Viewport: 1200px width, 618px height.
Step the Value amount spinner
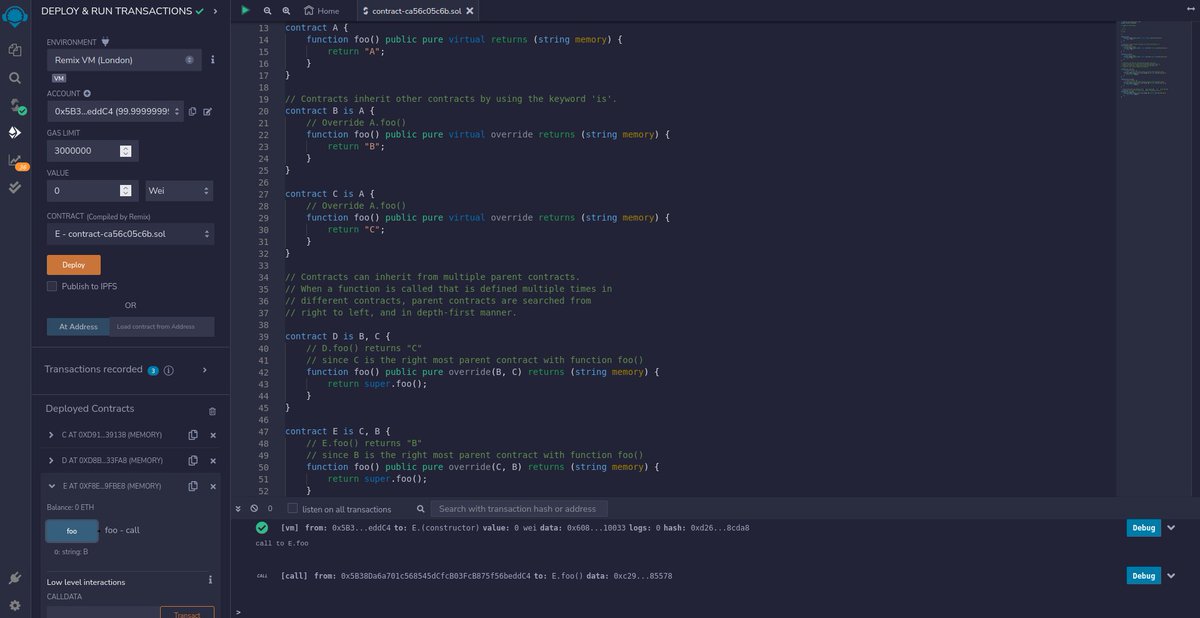tap(125, 190)
